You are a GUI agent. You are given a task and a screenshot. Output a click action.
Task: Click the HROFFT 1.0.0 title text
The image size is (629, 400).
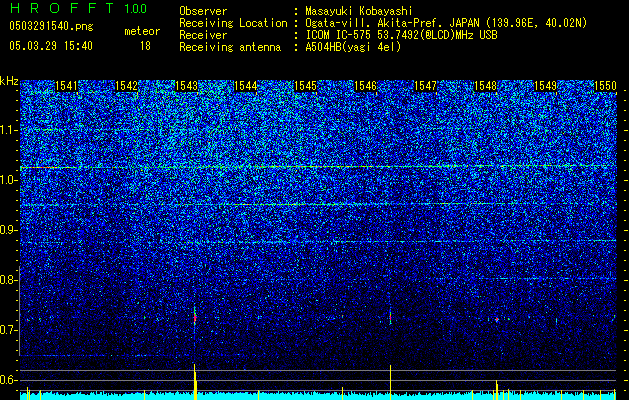pos(78,8)
